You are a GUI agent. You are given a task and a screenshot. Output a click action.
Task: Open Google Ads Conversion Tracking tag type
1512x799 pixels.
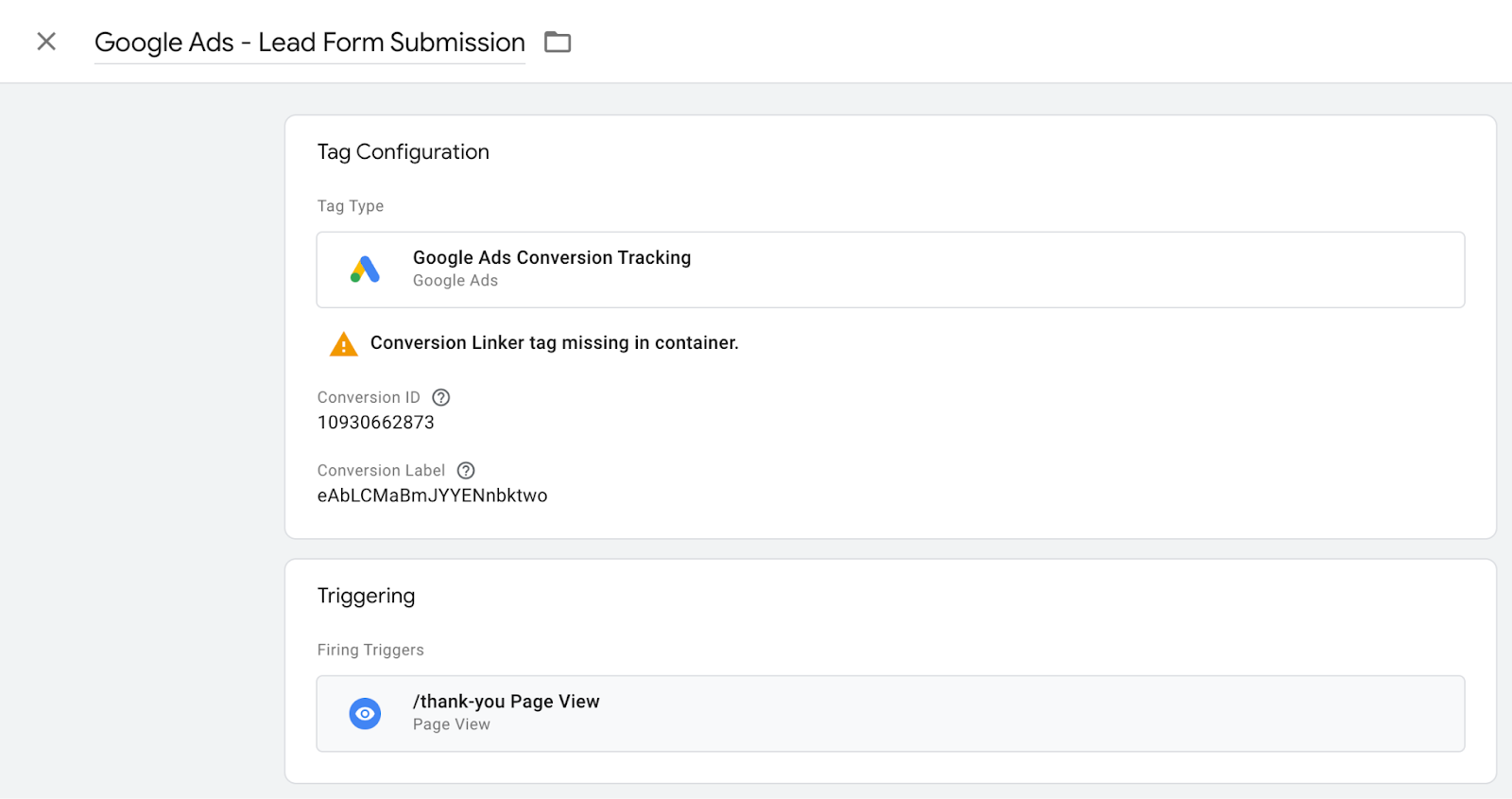(890, 269)
